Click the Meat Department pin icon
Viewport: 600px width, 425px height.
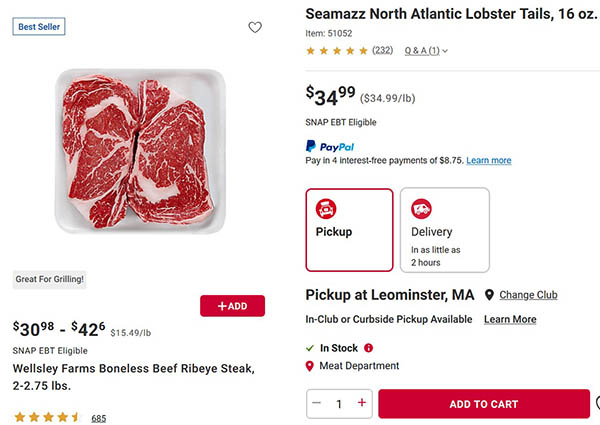[309, 366]
